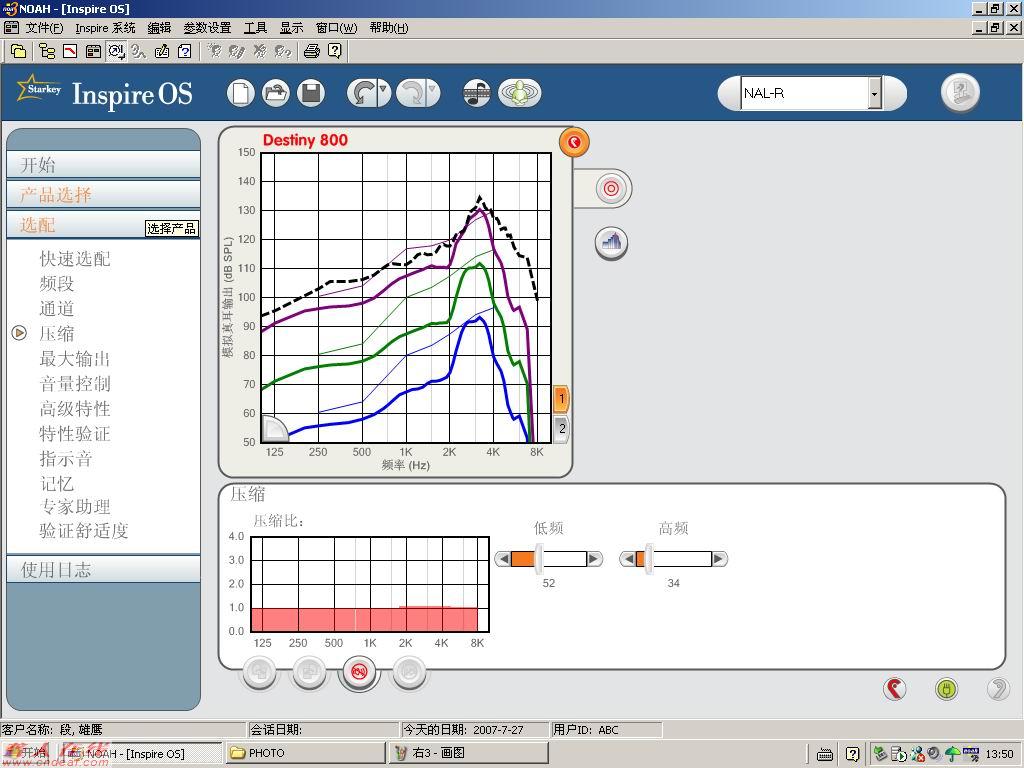The image size is (1024, 768).
Task: Decrease 高频 with the left arrow
Action: tap(628, 559)
